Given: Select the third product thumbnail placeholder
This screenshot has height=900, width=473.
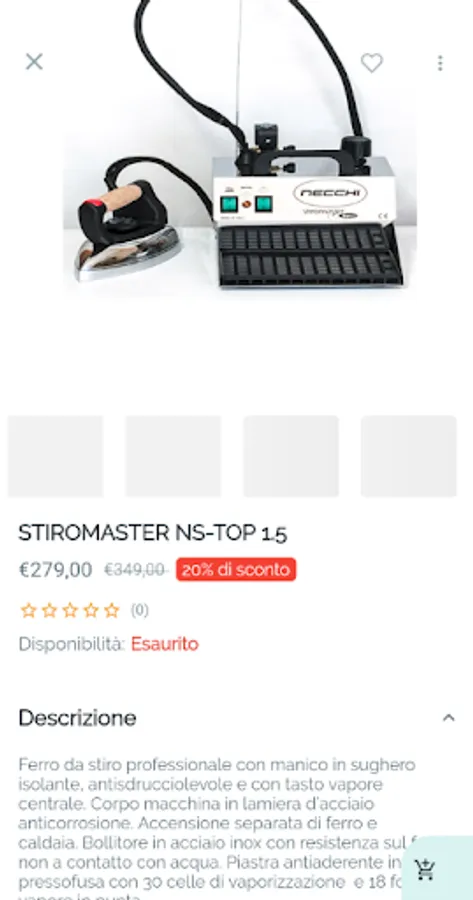Looking at the screenshot, I should [x=291, y=456].
